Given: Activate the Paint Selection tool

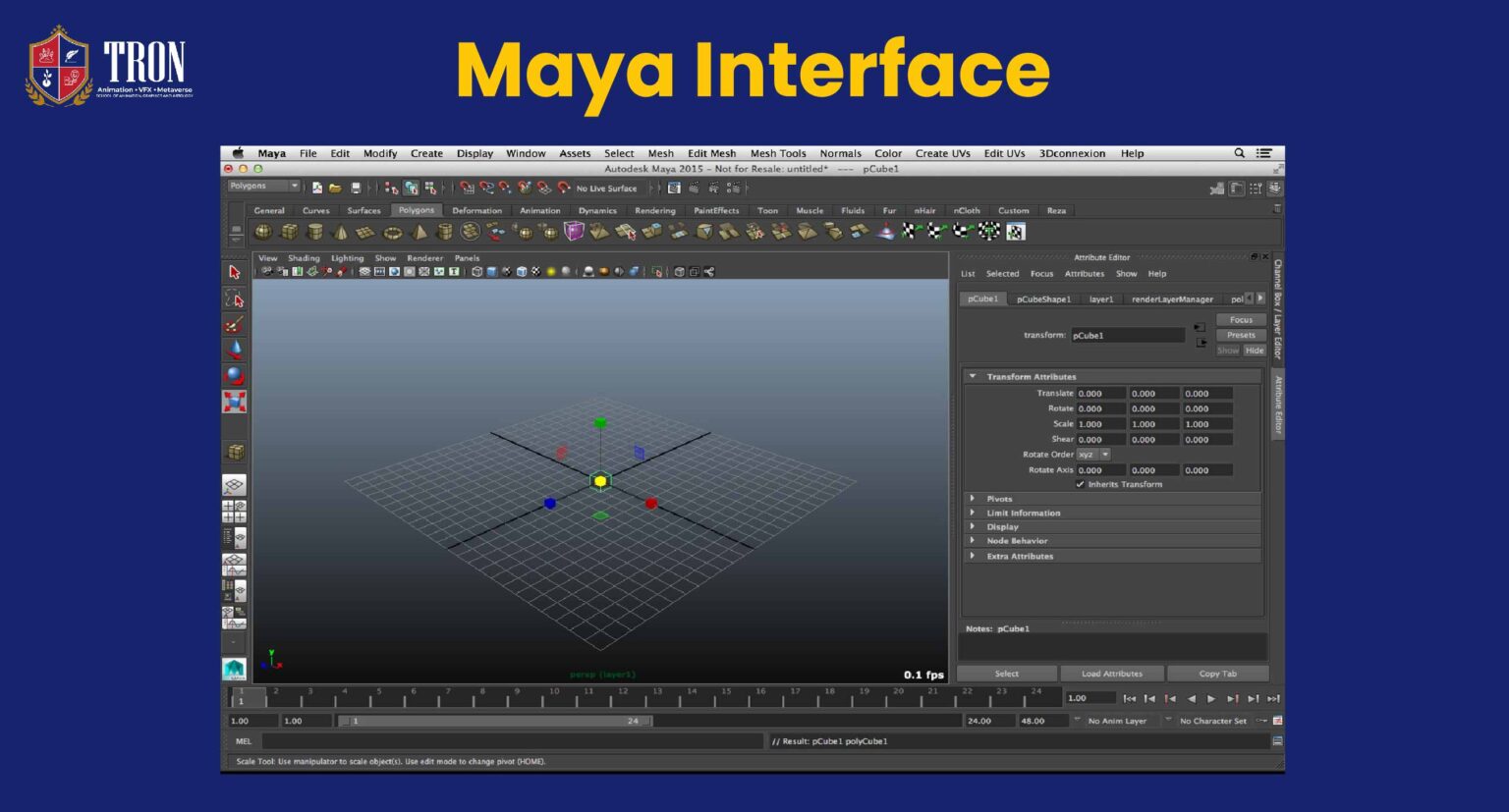Looking at the screenshot, I should point(236,322).
